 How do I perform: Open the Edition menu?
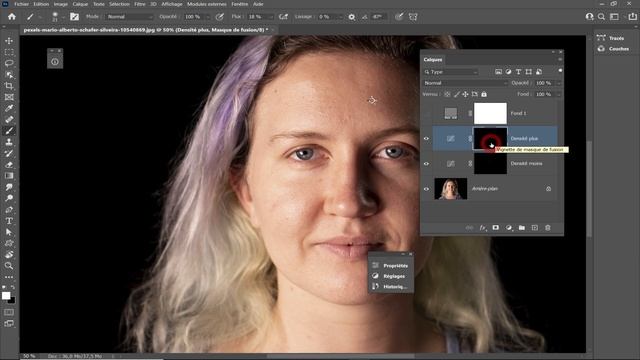click(41, 4)
